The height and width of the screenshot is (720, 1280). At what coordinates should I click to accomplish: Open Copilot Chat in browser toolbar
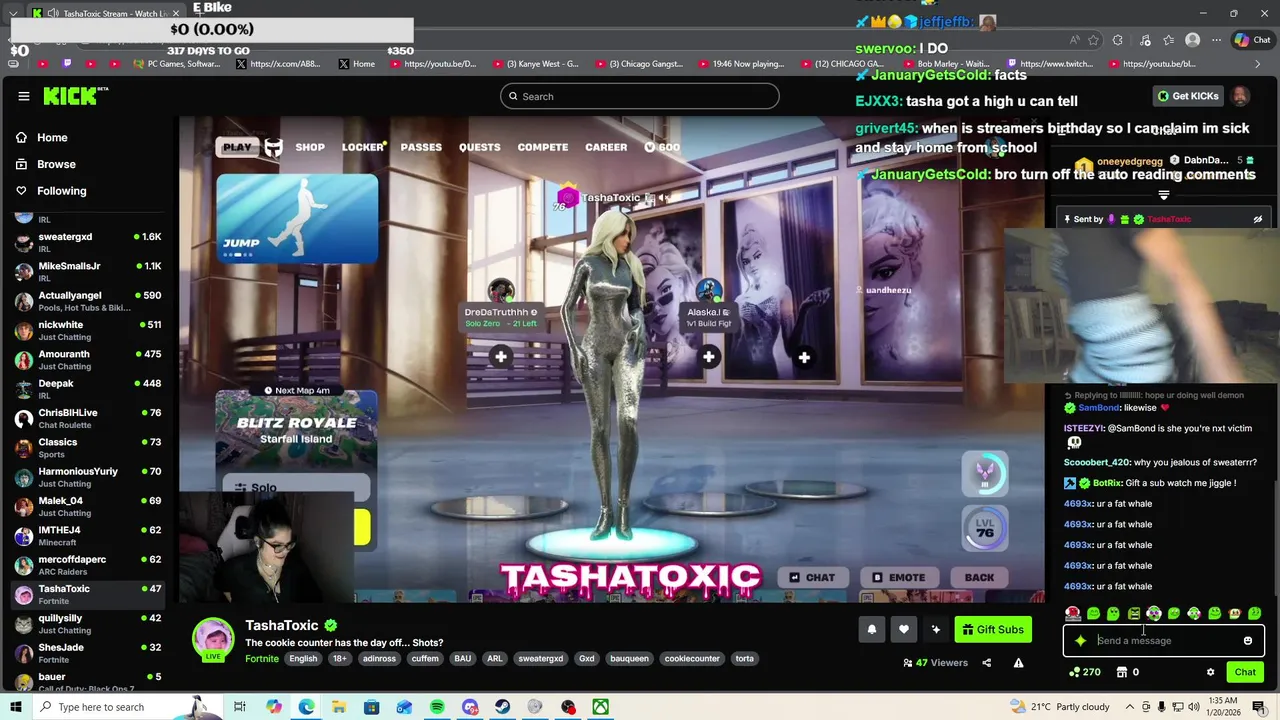coord(1252,40)
